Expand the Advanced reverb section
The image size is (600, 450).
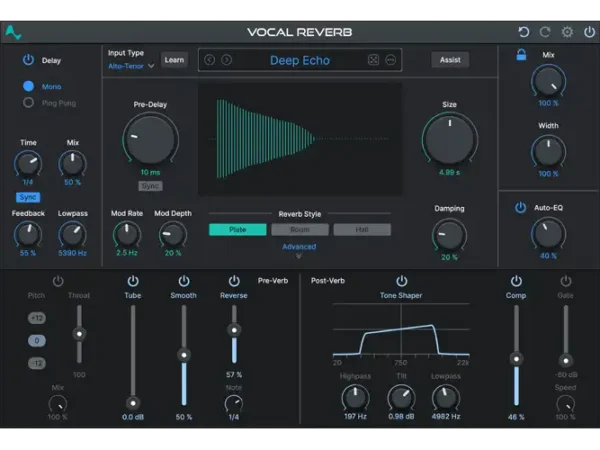[x=299, y=250]
